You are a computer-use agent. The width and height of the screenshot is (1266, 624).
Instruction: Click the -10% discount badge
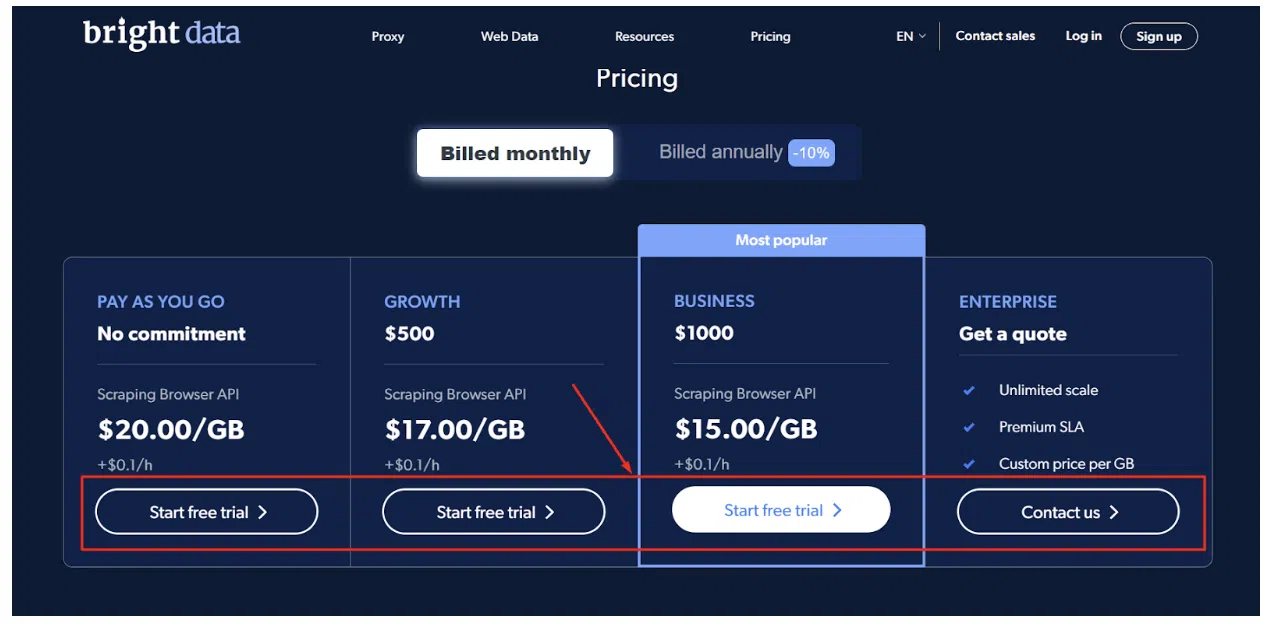(x=811, y=153)
